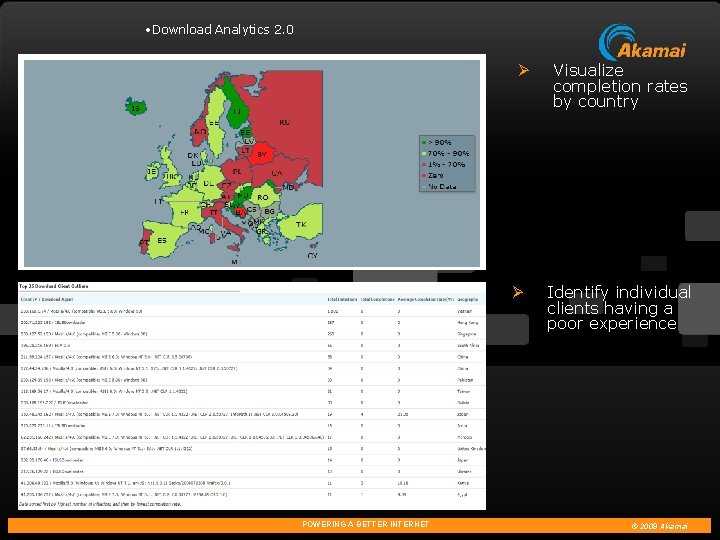720x540 pixels.
Task: Select Belarus (BY) on the map
Action: pyautogui.click(x=262, y=155)
